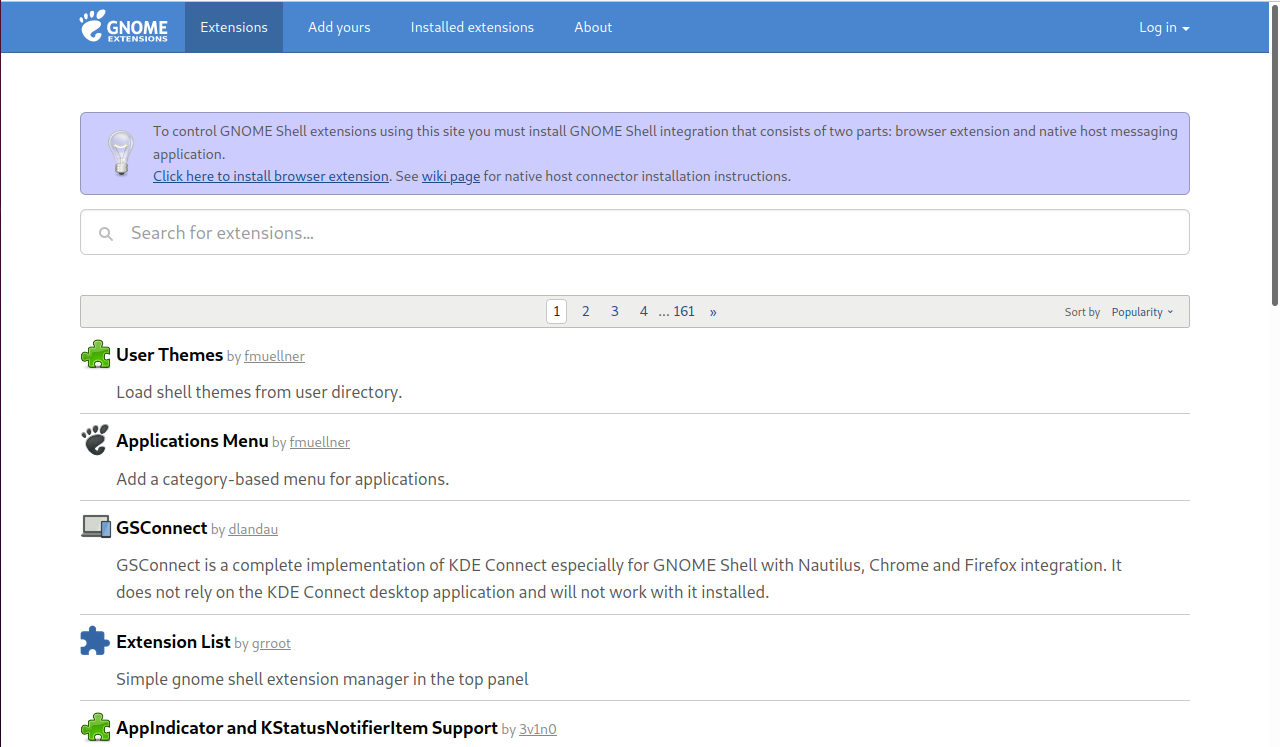Click the User Themes puzzle icon
This screenshot has height=747, width=1280.
[x=95, y=355]
